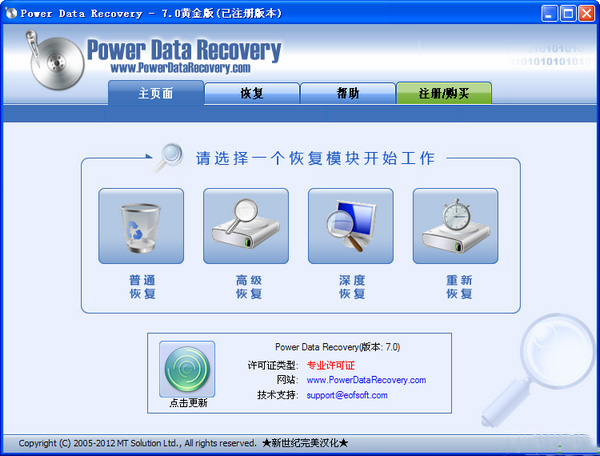600x456 pixels.
Task: Click the copyright notice in status bar
Action: coord(137,443)
